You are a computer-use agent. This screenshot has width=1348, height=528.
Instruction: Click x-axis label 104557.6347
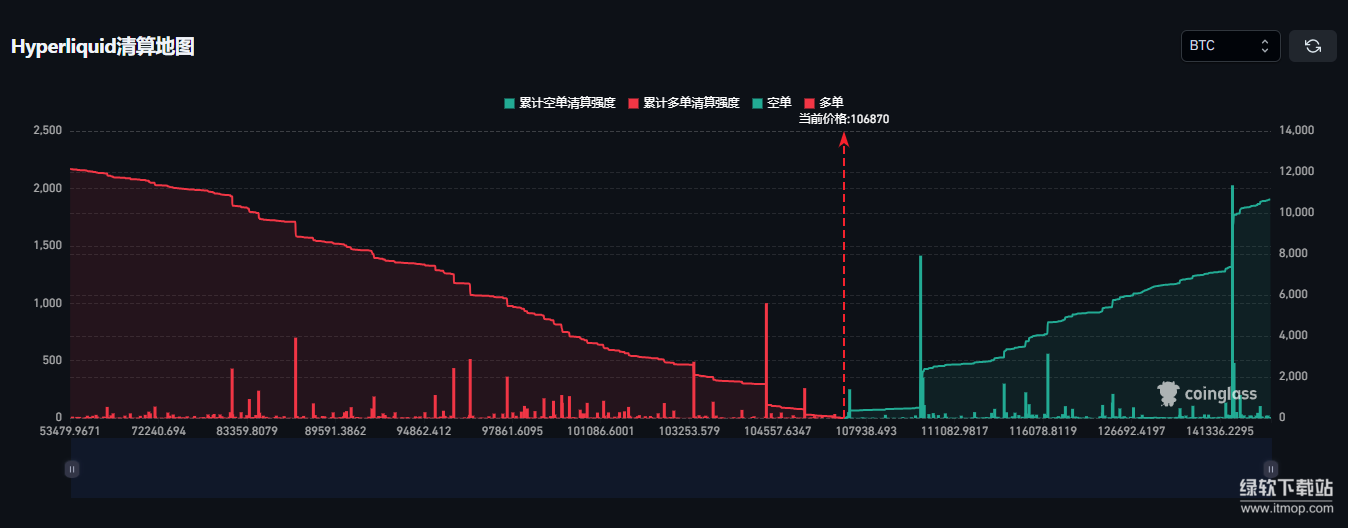tap(778, 431)
